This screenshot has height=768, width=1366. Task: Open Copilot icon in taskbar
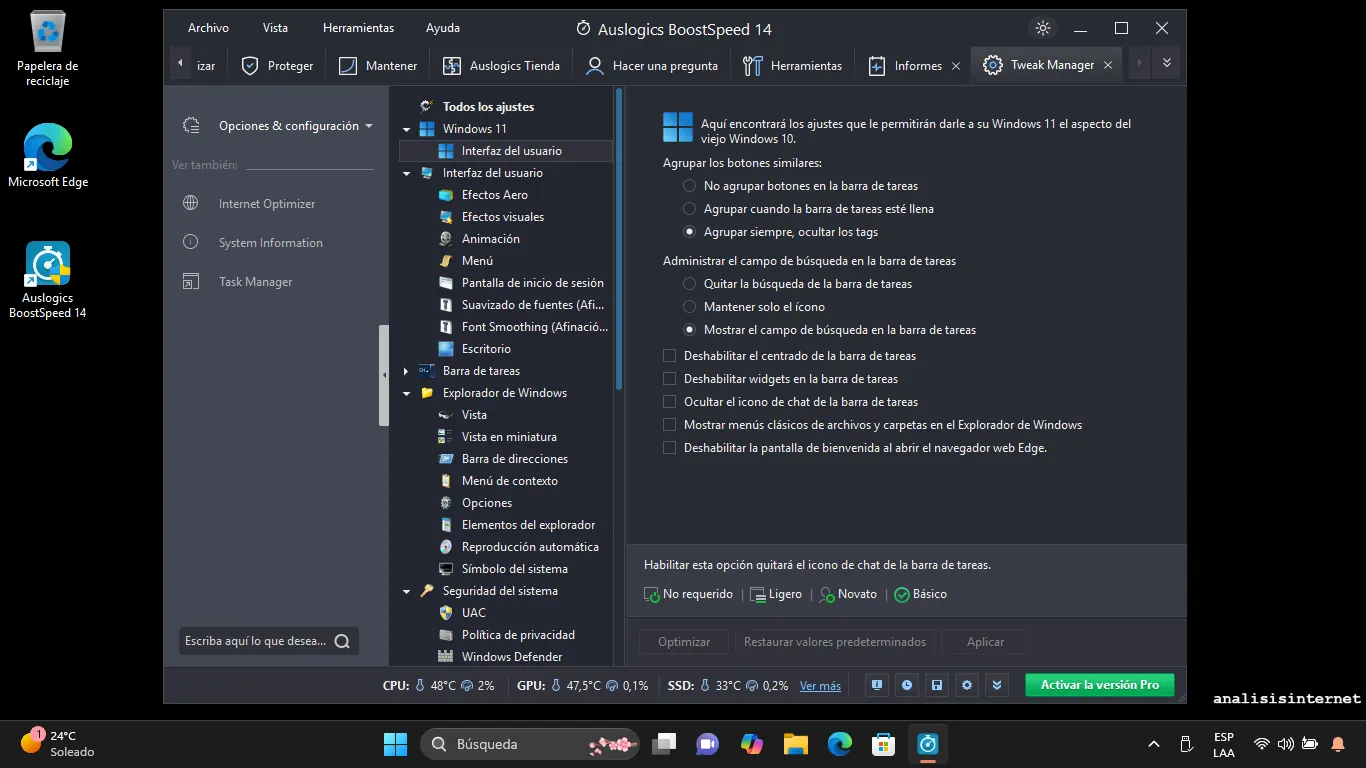click(752, 744)
